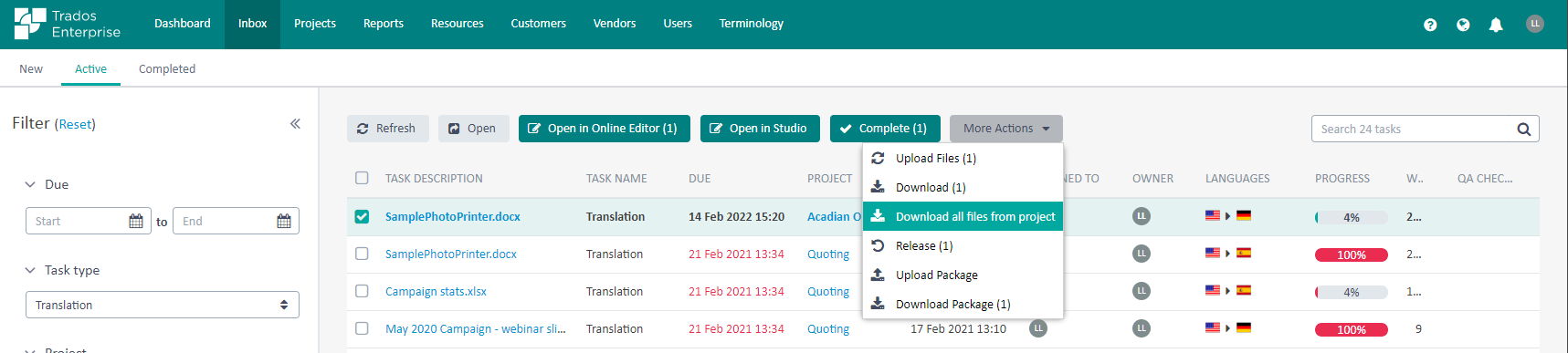Open the More Actions dropdown

[x=1006, y=129]
